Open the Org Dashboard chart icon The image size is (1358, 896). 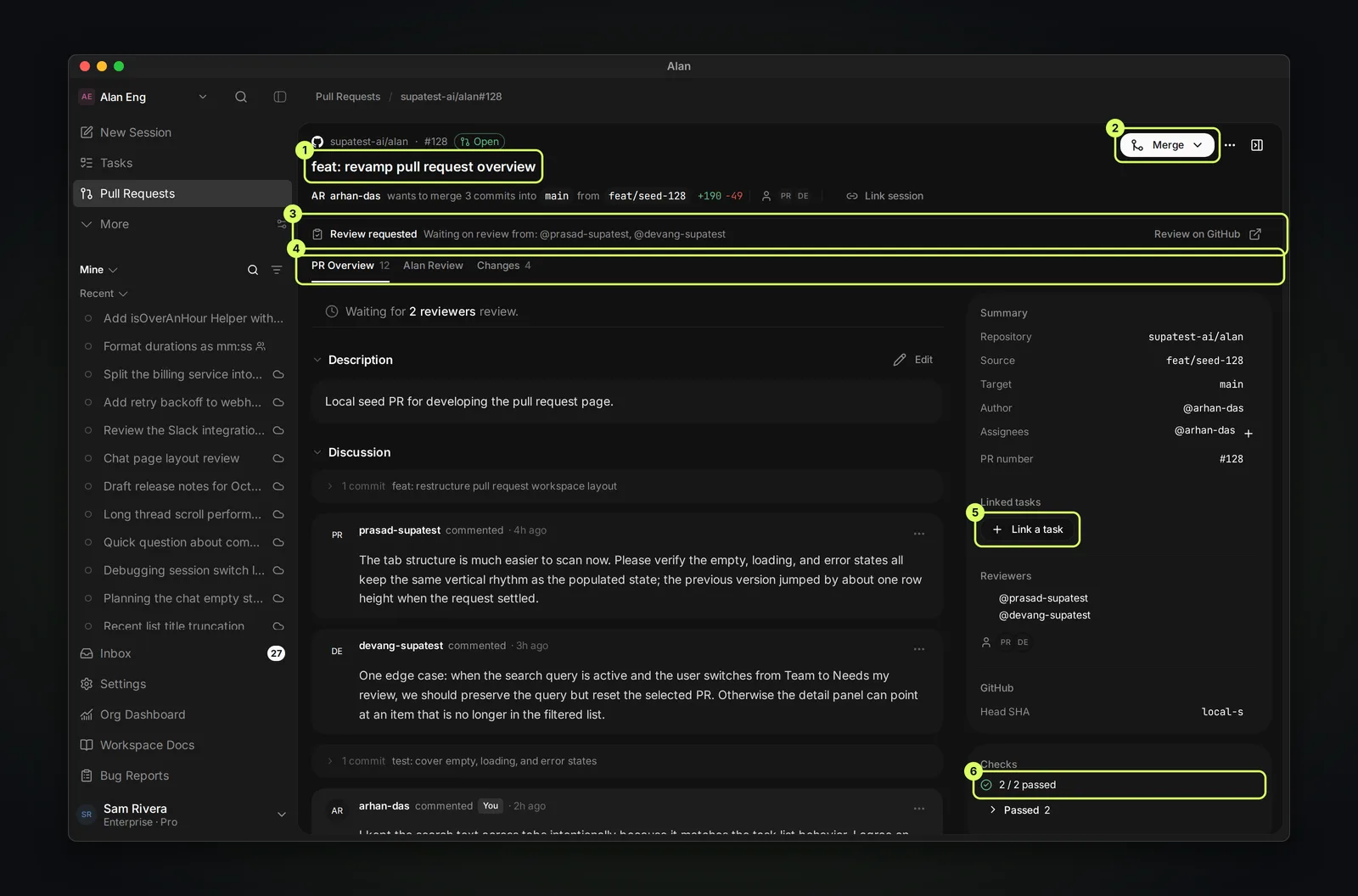click(87, 714)
